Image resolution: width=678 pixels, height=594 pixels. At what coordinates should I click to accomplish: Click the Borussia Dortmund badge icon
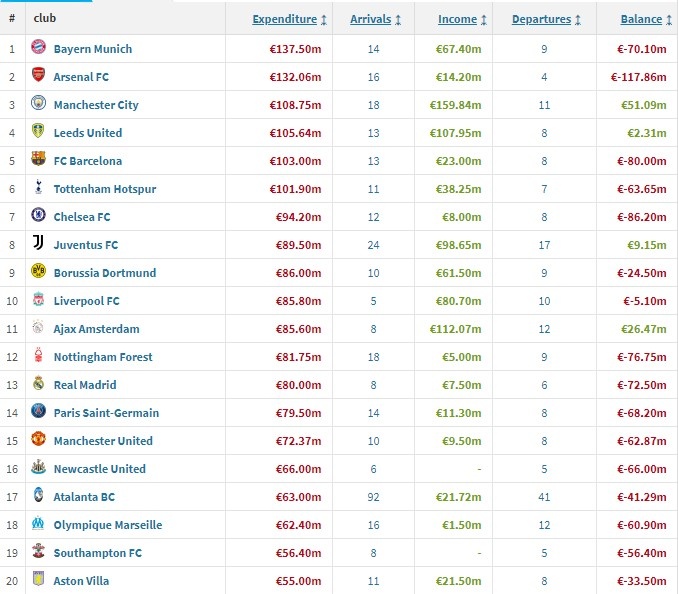tap(38, 272)
